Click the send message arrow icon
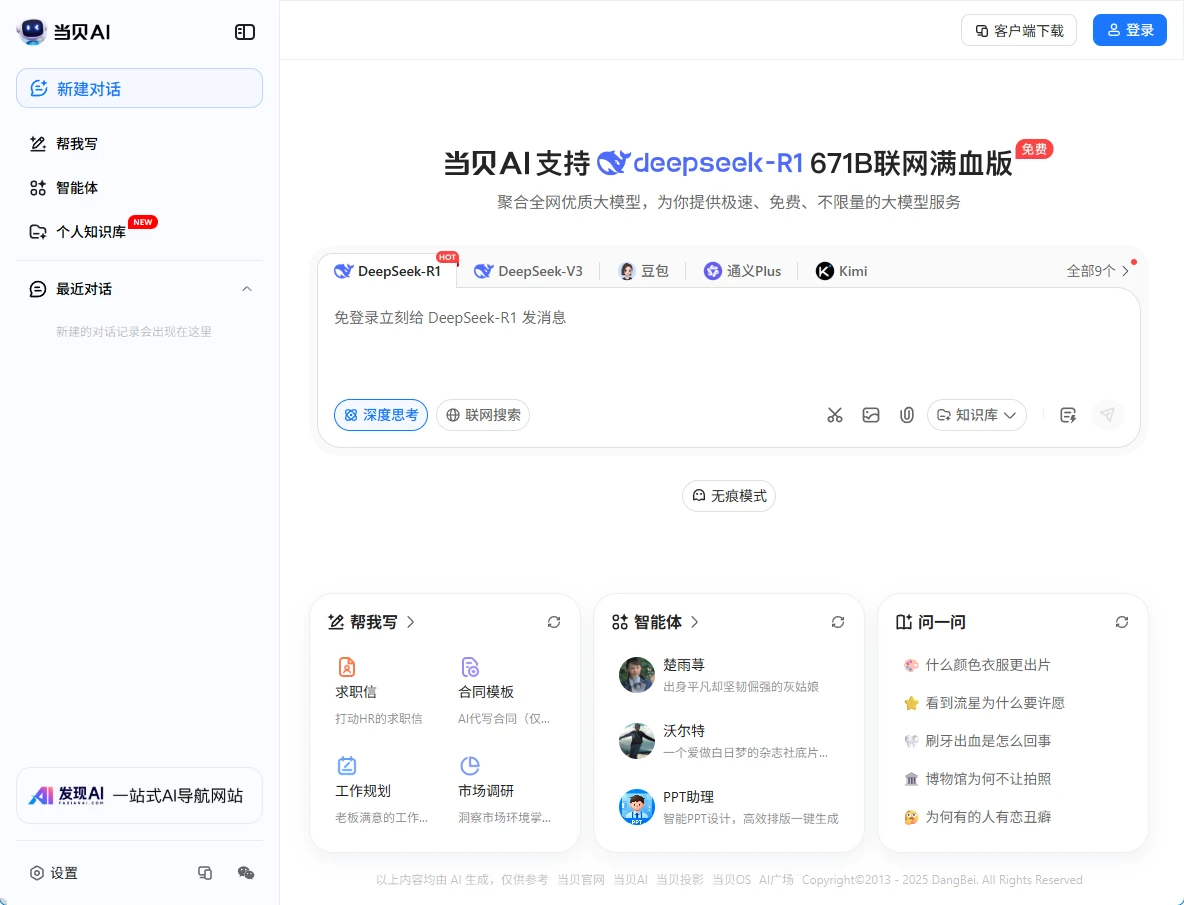1184x905 pixels. coord(1107,415)
